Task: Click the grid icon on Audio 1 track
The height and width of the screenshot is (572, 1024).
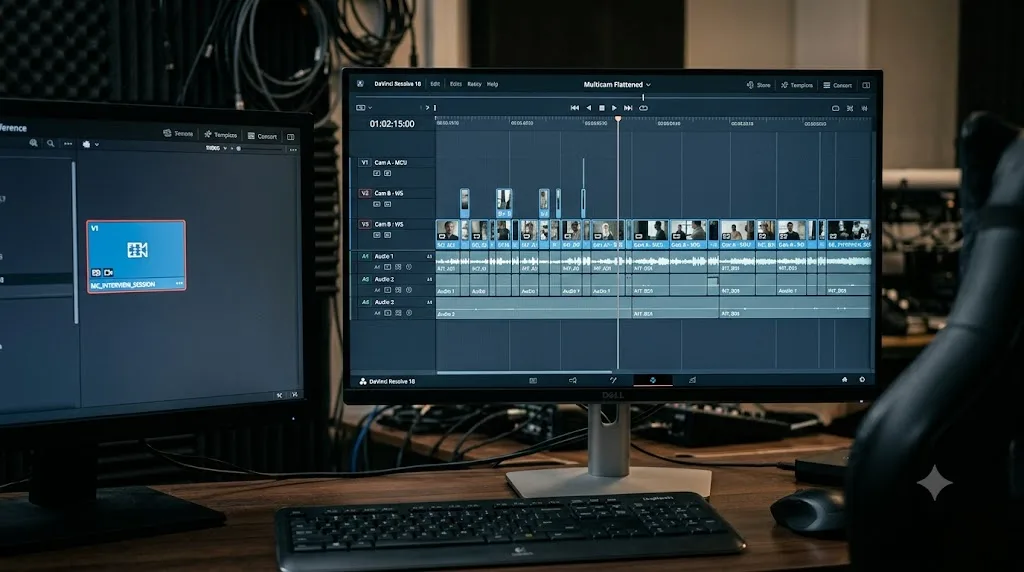Action: tap(398, 267)
